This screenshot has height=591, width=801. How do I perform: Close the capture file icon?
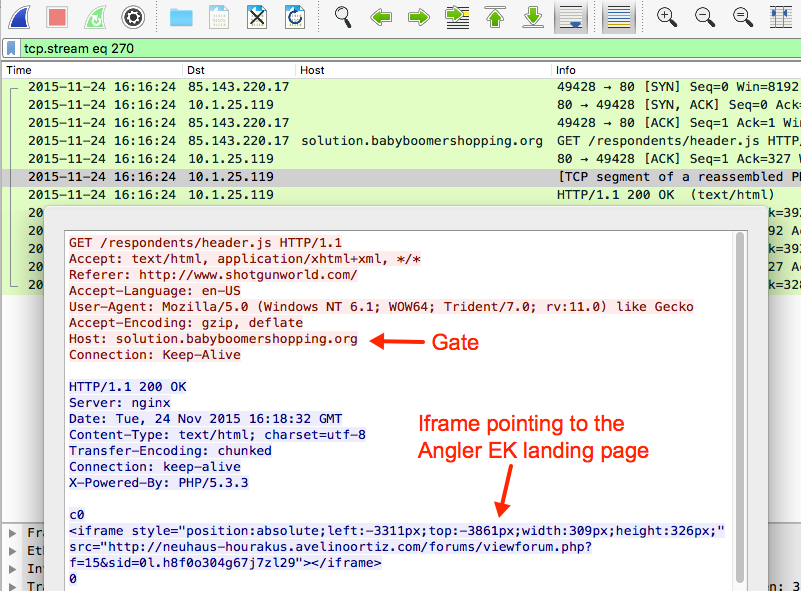tap(257, 17)
